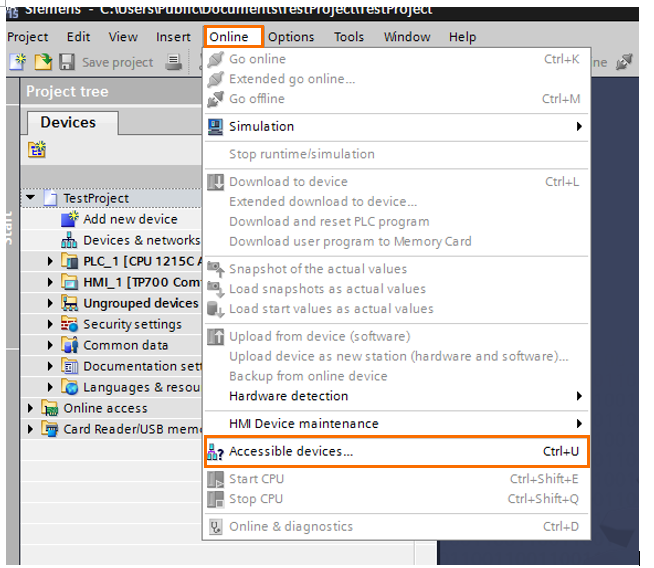Screen dimensions: 654x568
Task: Expand the Security settings node
Action: click(x=50, y=324)
